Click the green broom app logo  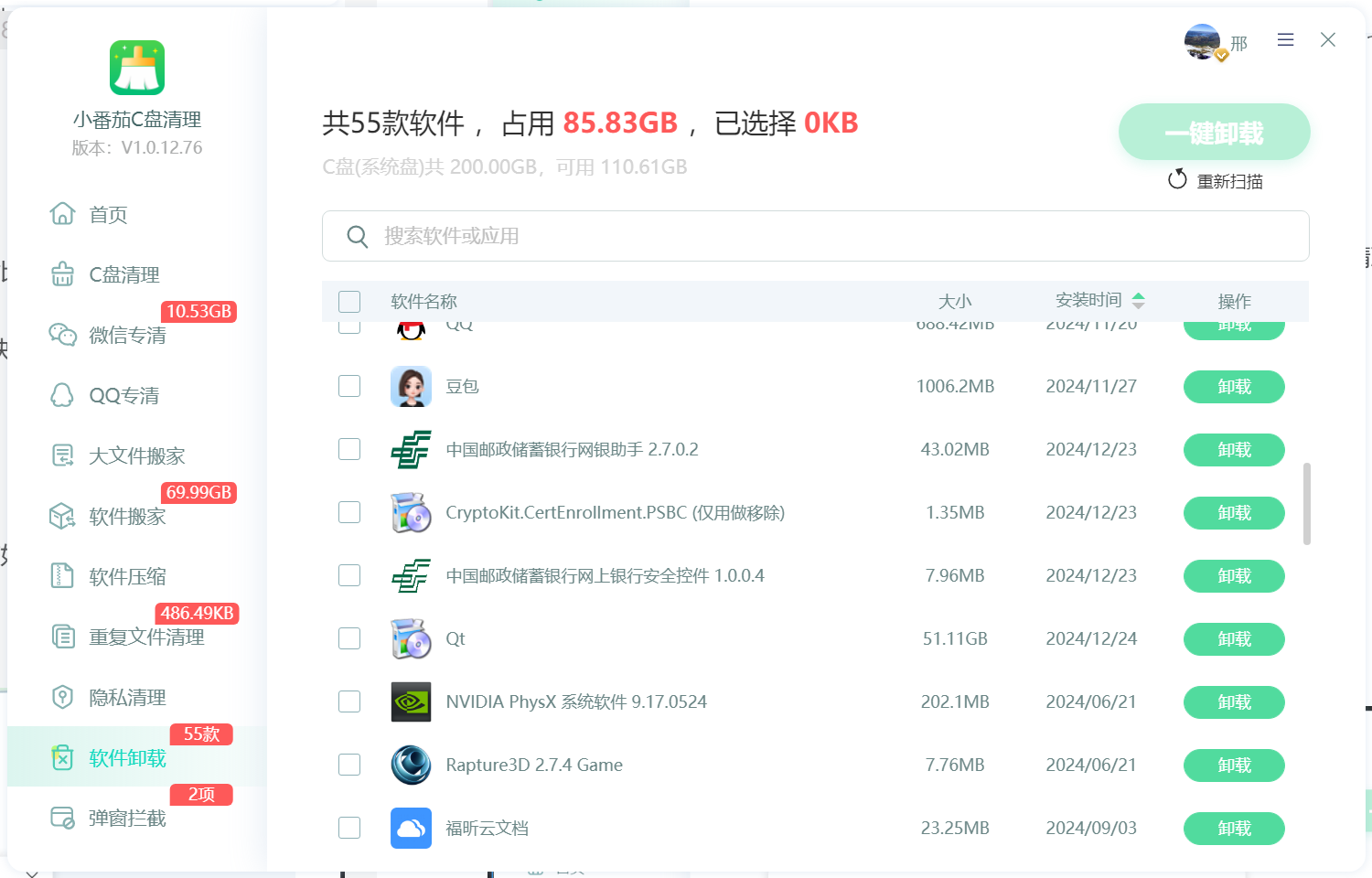[x=137, y=68]
